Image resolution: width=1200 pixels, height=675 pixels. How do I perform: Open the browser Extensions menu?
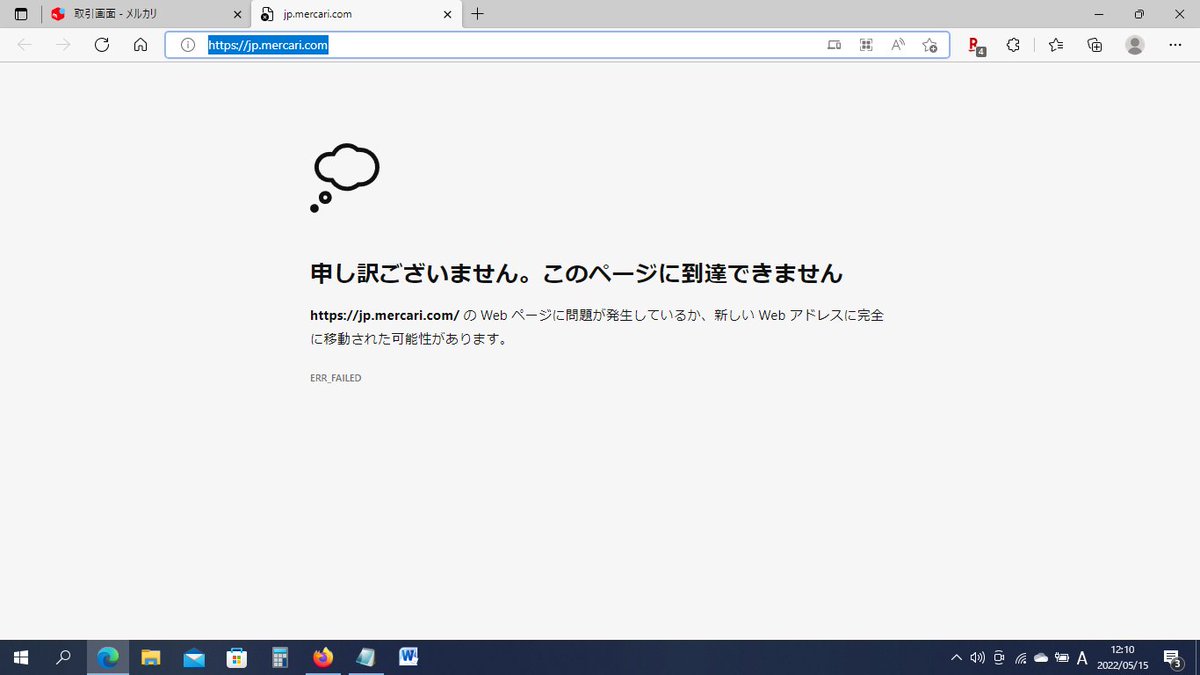pyautogui.click(x=1013, y=44)
